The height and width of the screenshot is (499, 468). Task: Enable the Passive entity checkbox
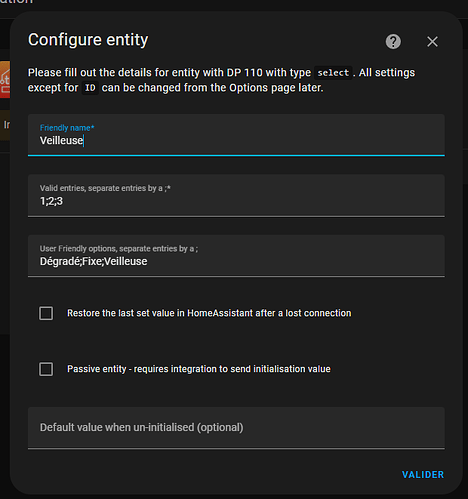point(46,369)
